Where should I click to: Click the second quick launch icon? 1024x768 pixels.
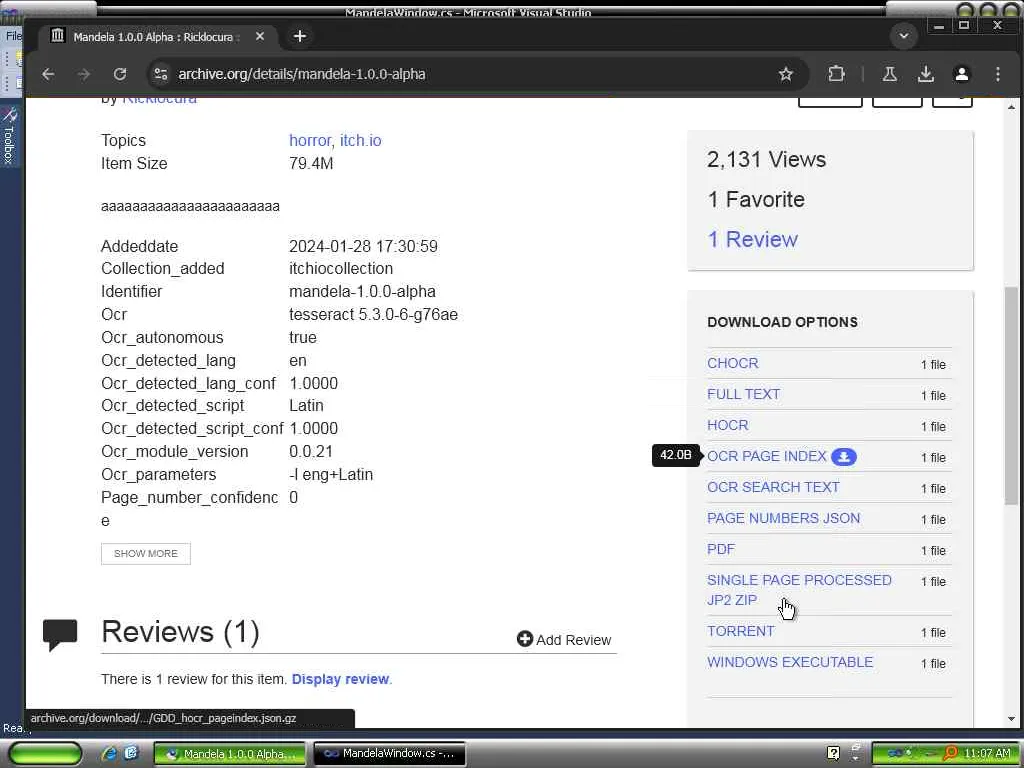tap(131, 754)
